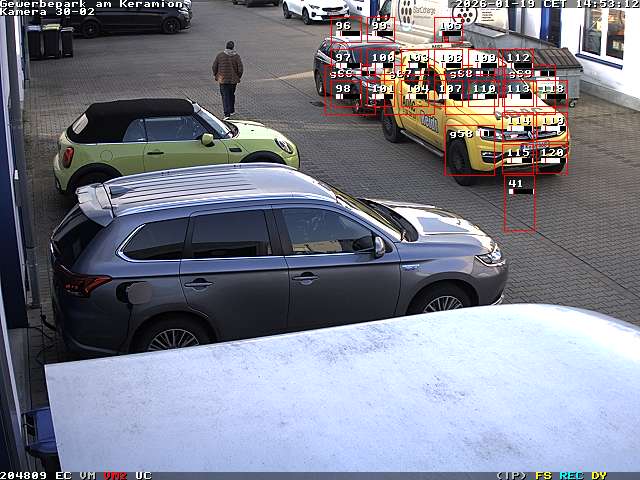Click the EC status indicator
The image size is (640, 480).
click(63, 475)
